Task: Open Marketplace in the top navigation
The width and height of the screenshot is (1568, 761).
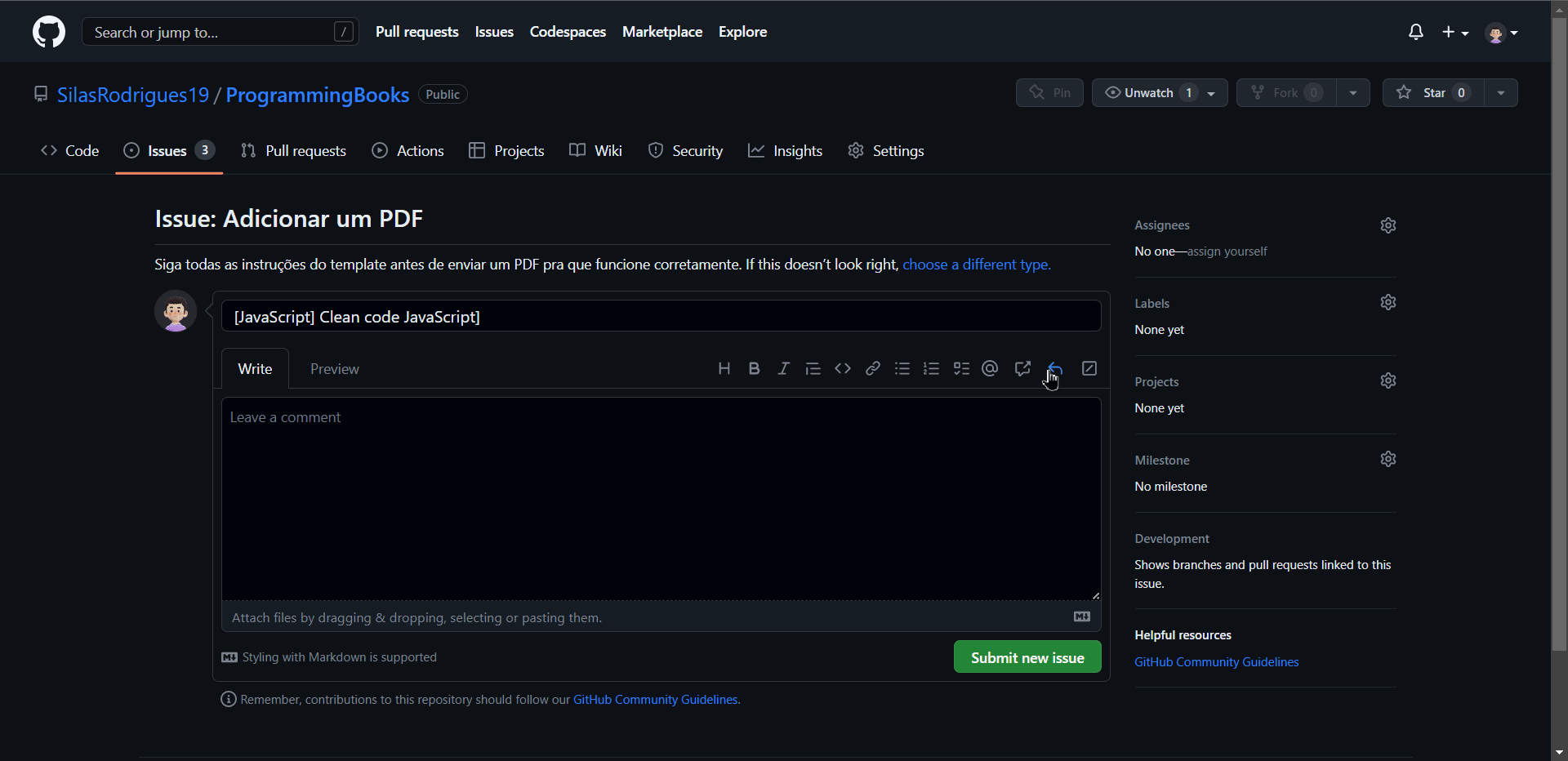Action: click(662, 32)
